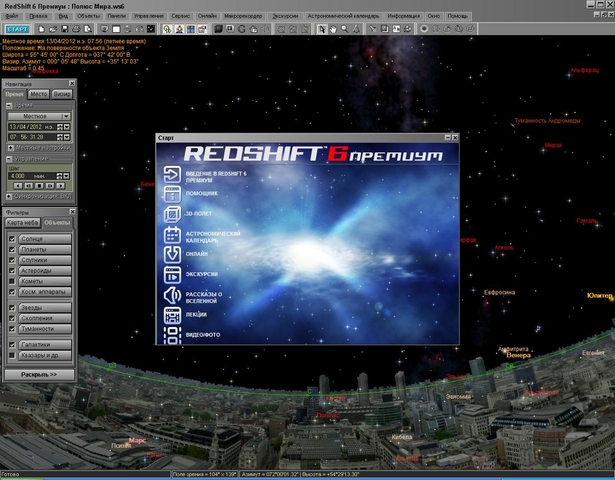Expand the Местные настройки section
The width and height of the screenshot is (615, 480).
point(9,147)
